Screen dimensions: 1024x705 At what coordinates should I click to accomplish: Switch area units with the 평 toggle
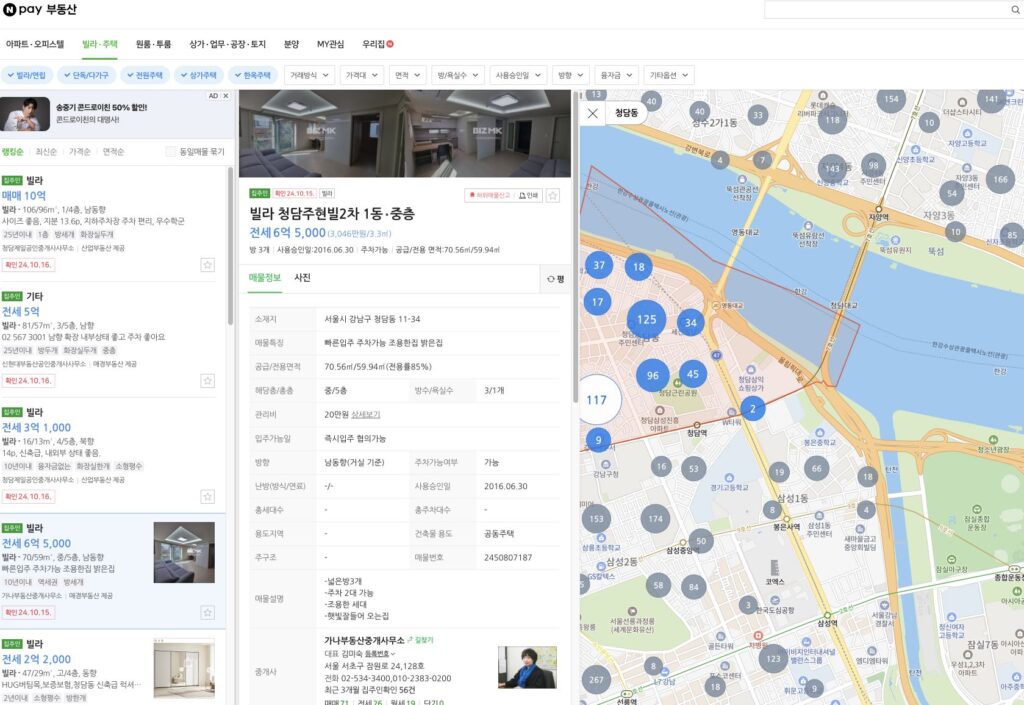(556, 279)
